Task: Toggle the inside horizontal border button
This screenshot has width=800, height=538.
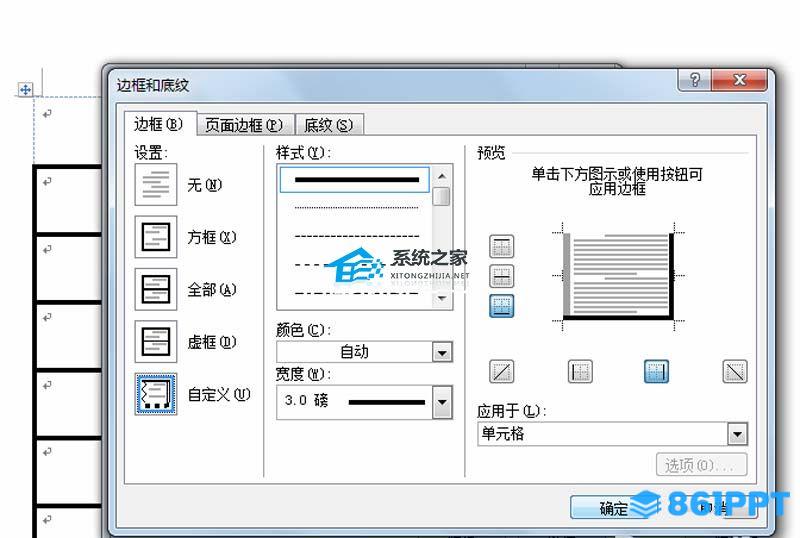Action: point(502,276)
